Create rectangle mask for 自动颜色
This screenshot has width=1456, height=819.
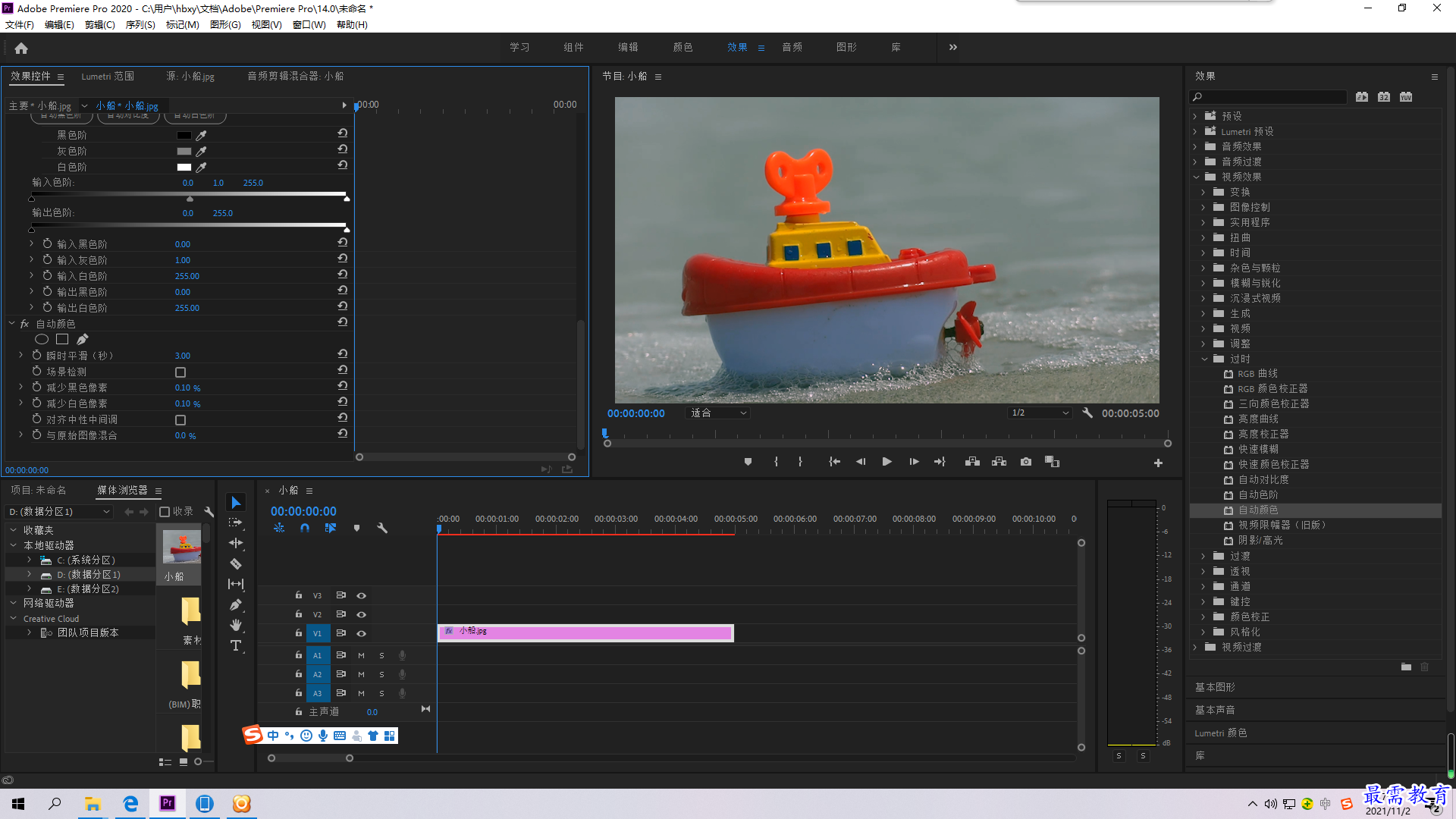[x=62, y=339]
